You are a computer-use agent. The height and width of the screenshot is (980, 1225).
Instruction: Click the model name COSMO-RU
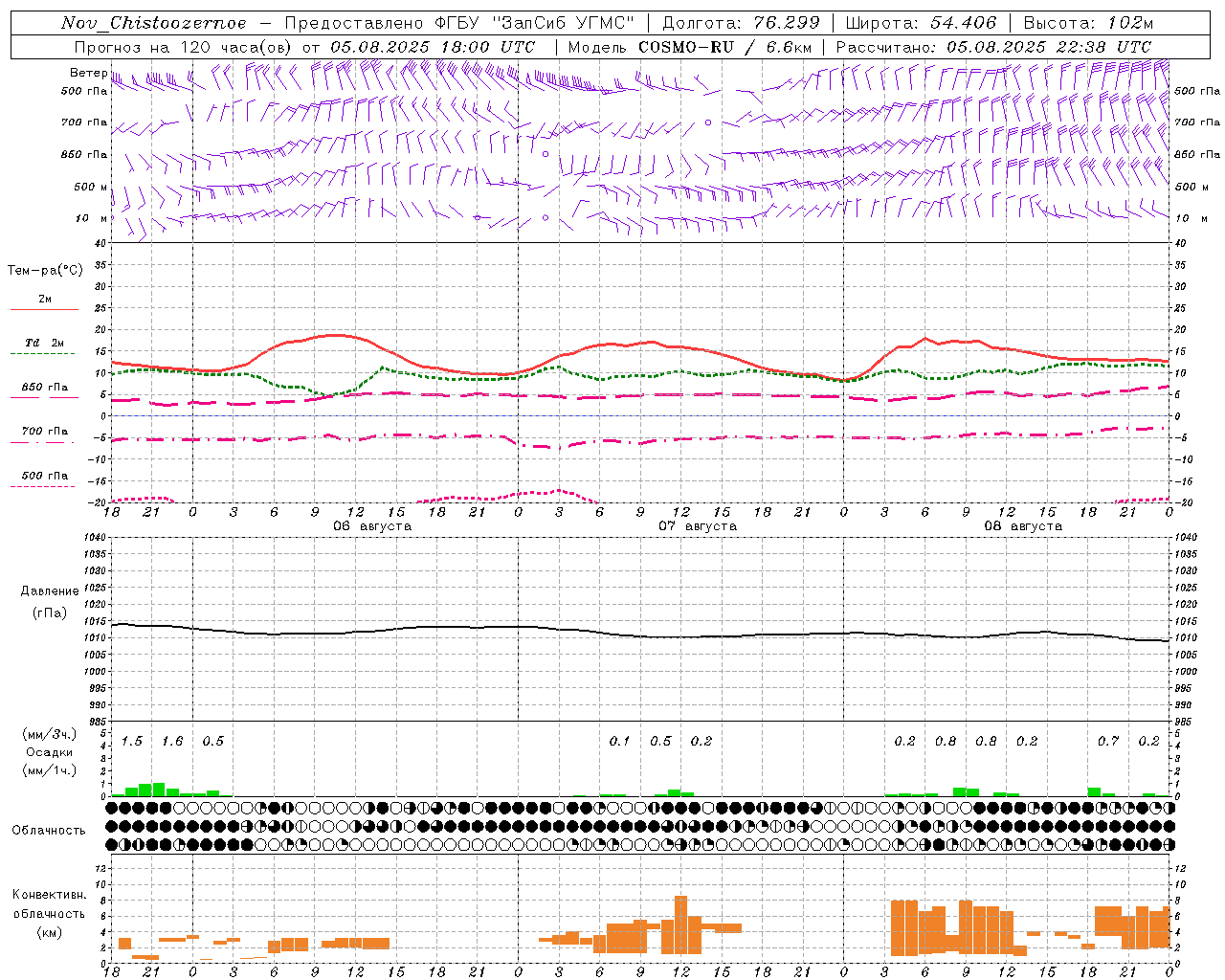(686, 47)
